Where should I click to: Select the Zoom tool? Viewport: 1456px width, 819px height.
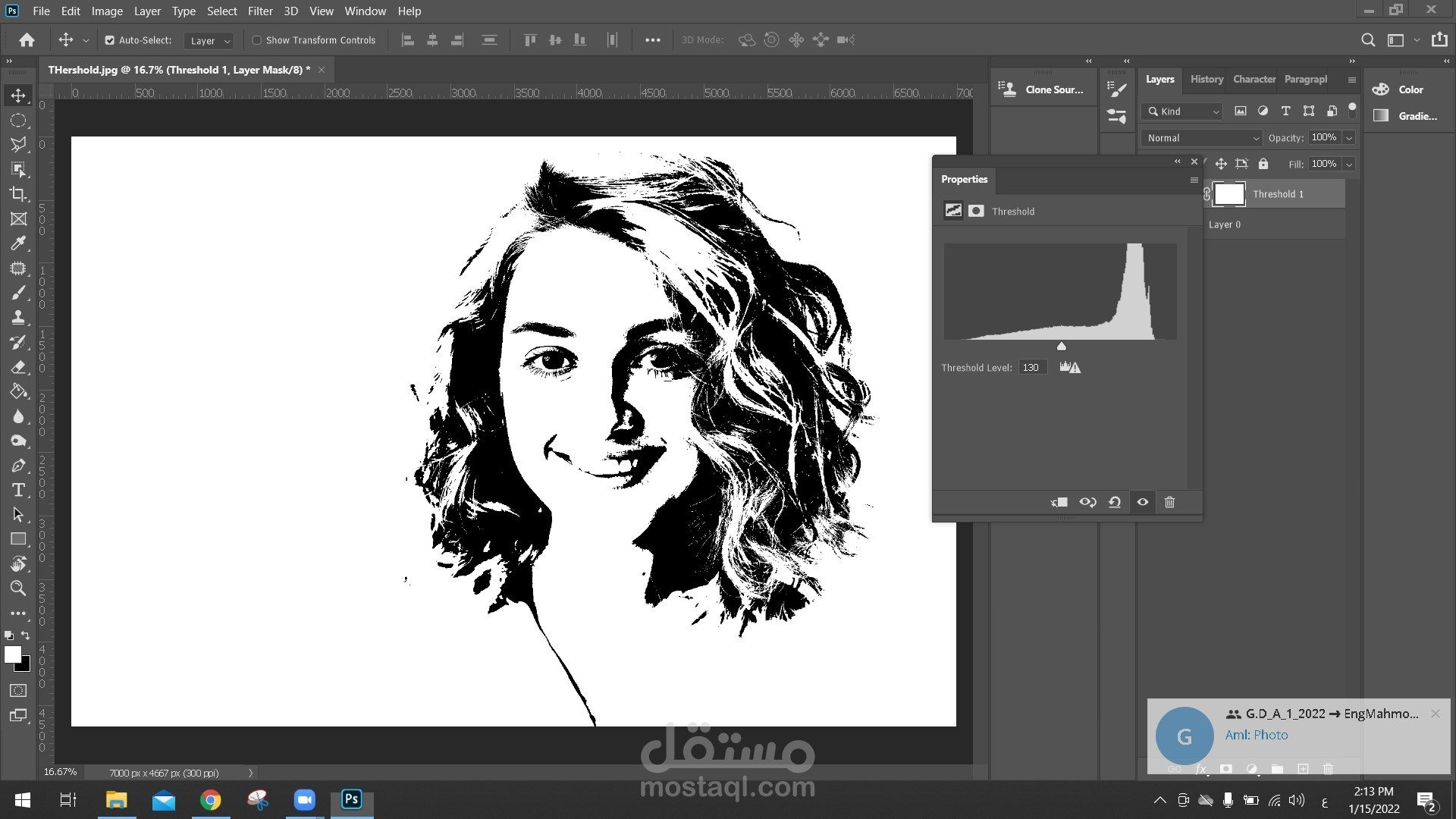(18, 588)
